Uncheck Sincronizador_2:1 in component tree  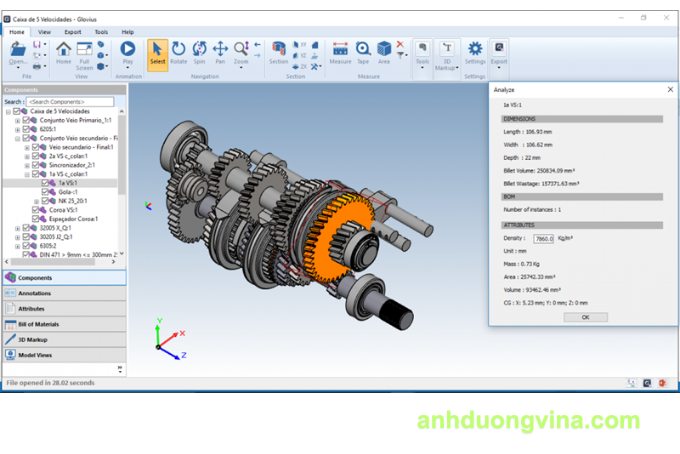coord(35,165)
